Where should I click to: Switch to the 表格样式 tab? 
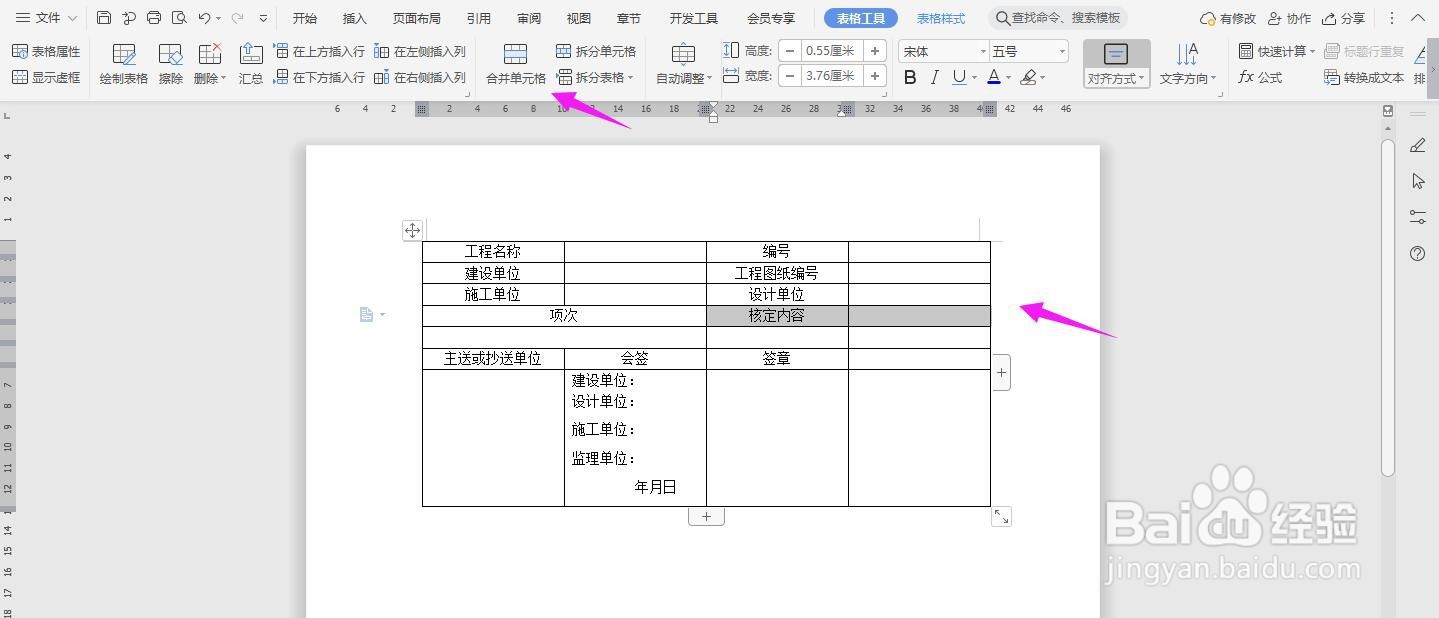(940, 17)
